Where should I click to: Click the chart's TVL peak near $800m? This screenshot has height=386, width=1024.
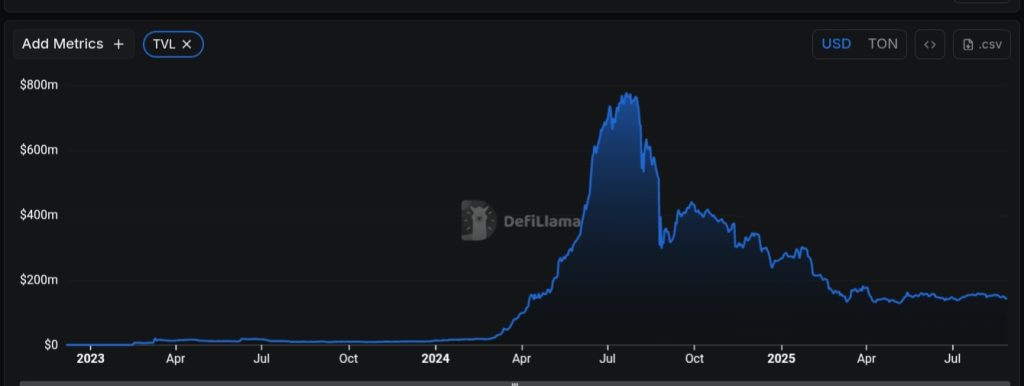click(x=626, y=94)
